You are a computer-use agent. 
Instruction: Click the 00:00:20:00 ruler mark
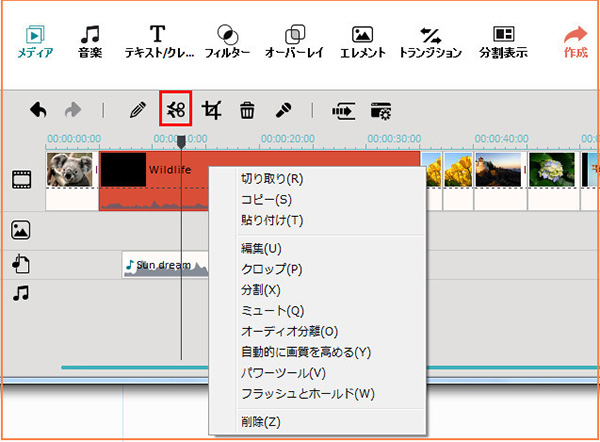point(288,139)
